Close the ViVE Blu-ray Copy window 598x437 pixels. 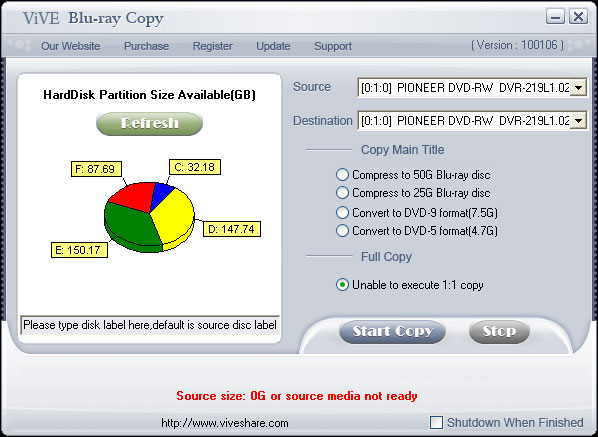(579, 17)
